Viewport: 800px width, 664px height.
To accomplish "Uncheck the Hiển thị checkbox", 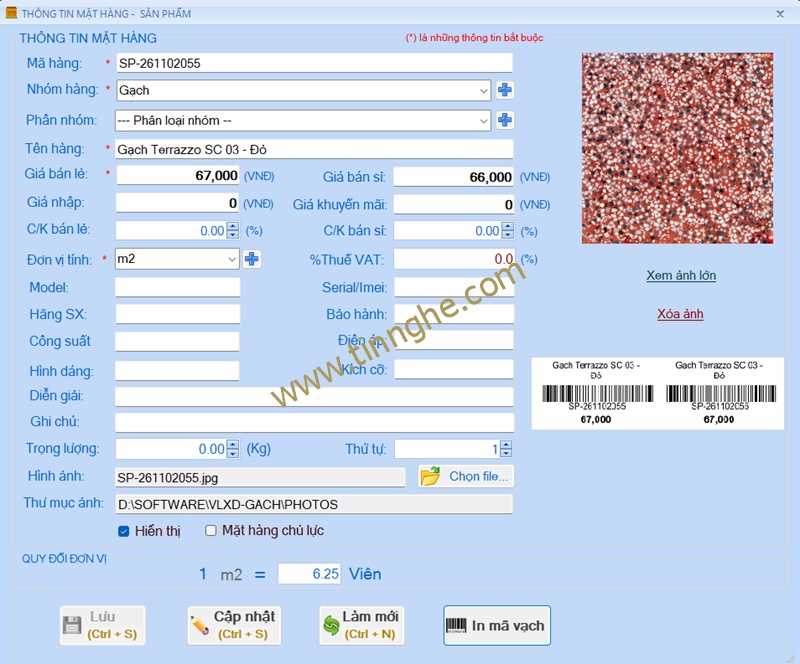I will (x=124, y=531).
